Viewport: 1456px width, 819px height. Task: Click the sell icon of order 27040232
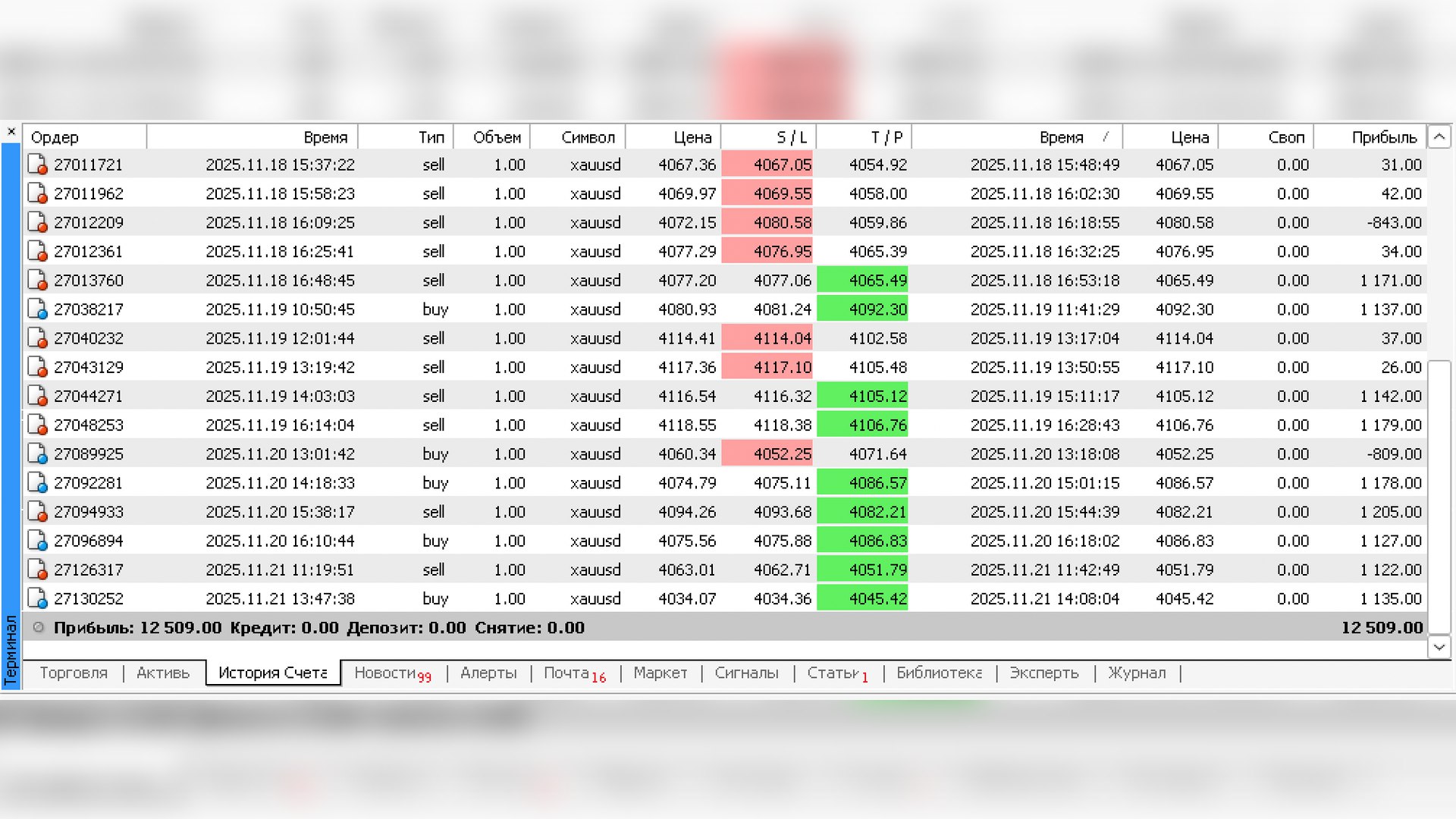point(38,338)
